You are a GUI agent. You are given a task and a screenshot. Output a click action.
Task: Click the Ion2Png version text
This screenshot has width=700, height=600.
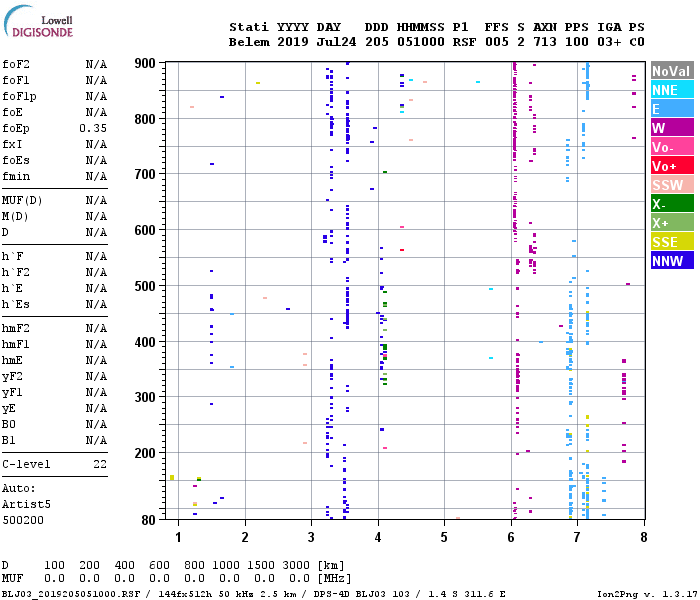click(x=648, y=594)
